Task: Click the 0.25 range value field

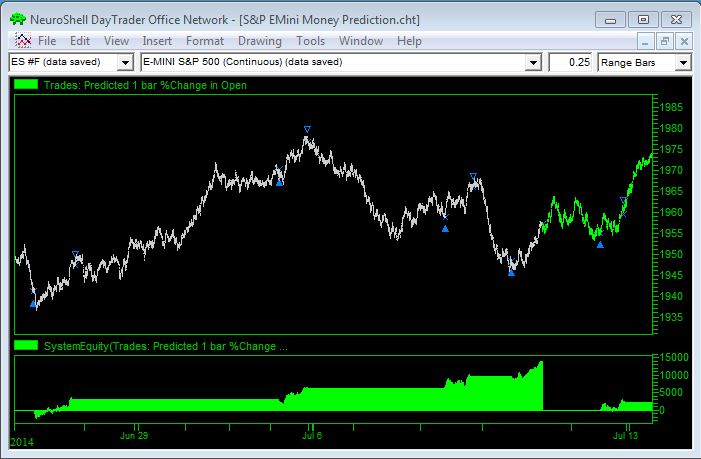Action: tap(571, 63)
